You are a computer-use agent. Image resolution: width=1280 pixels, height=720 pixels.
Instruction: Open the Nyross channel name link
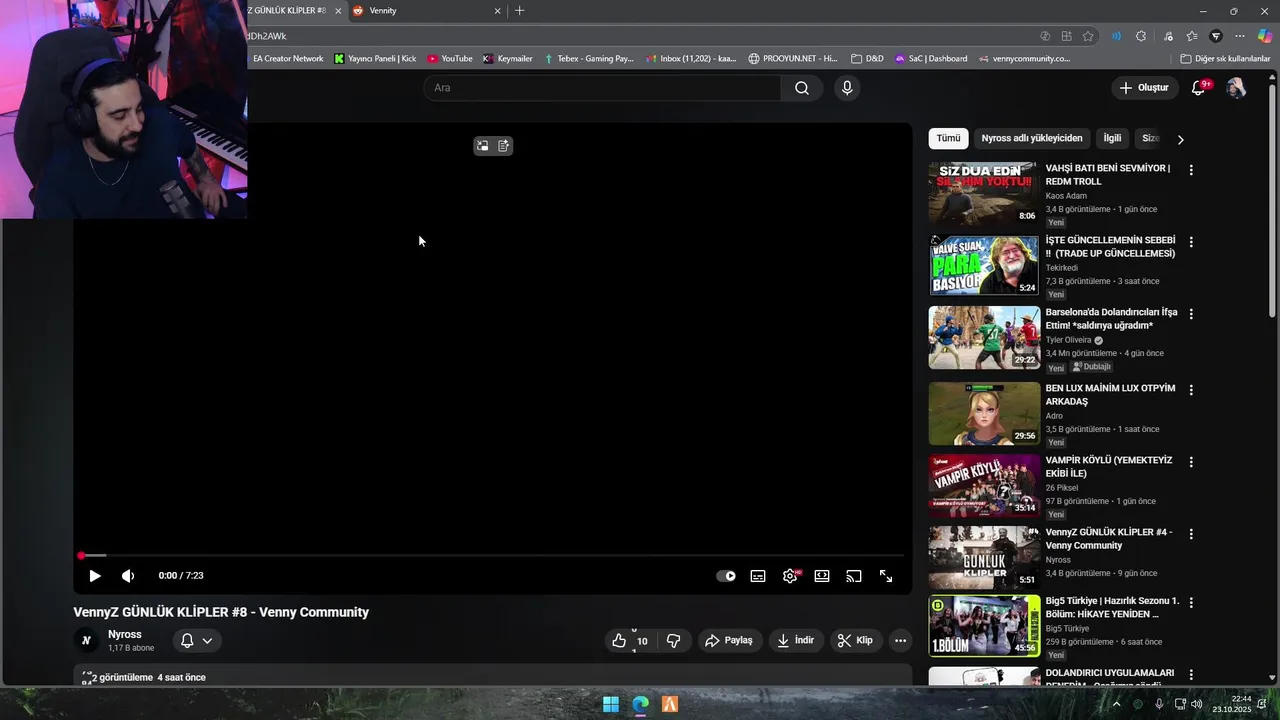[125, 635]
